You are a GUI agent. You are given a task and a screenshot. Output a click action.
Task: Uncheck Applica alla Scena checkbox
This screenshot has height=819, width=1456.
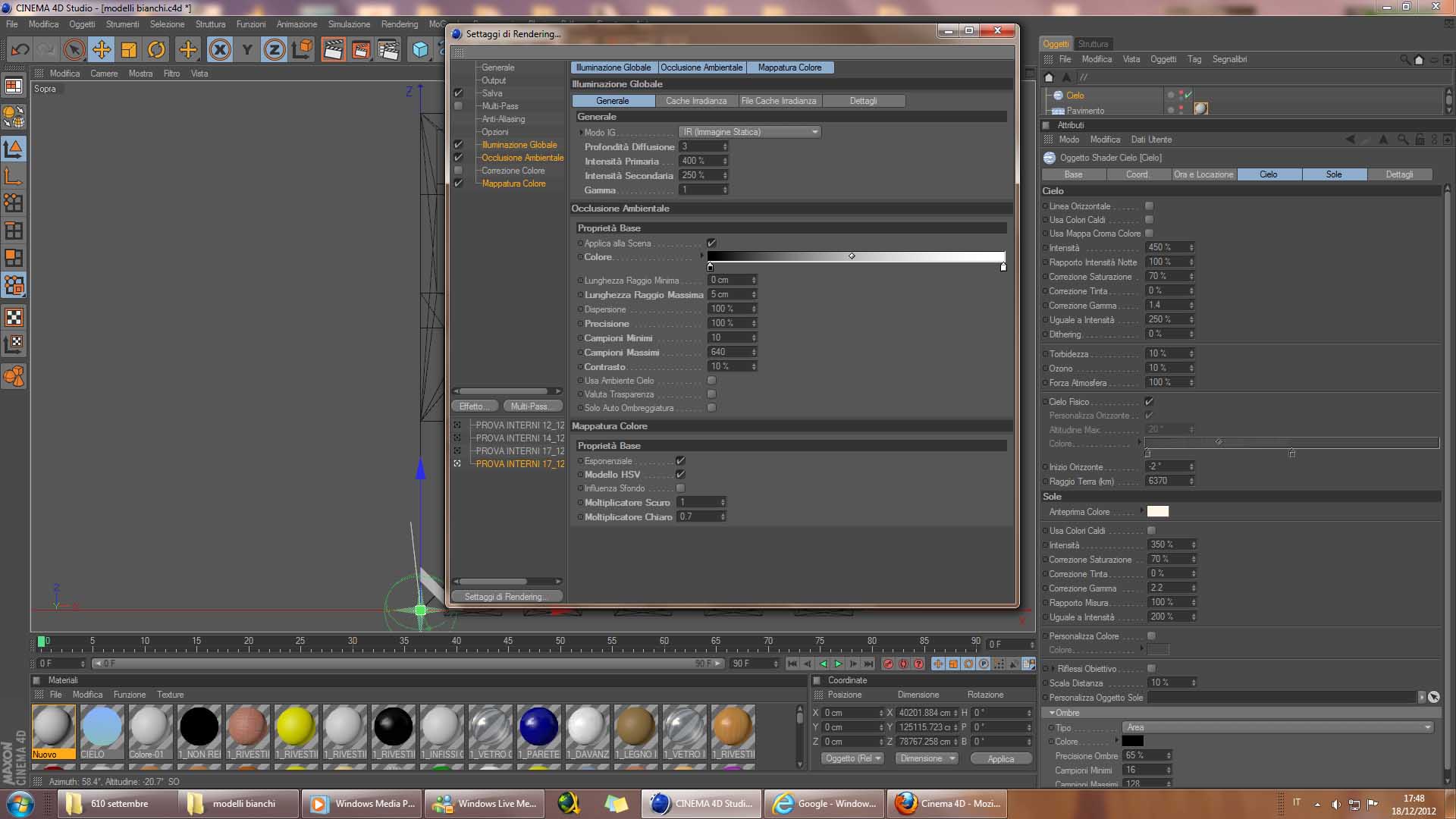(x=711, y=243)
